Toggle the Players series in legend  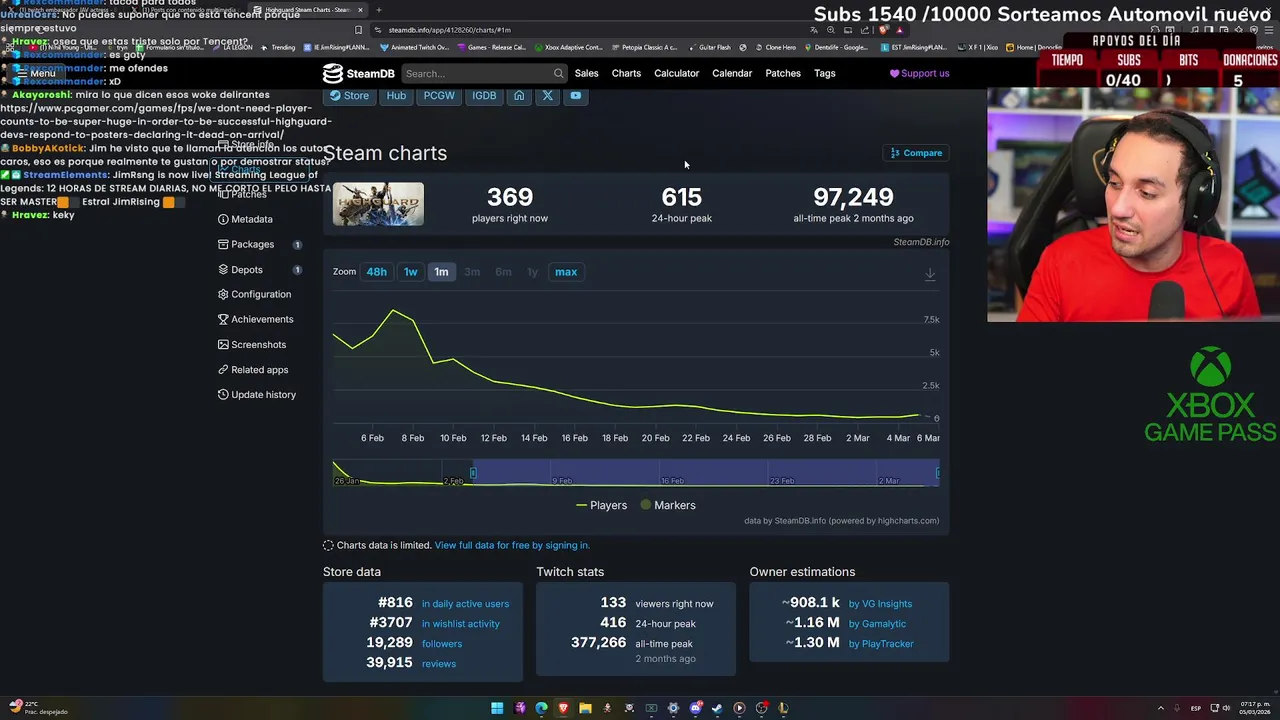click(x=601, y=505)
